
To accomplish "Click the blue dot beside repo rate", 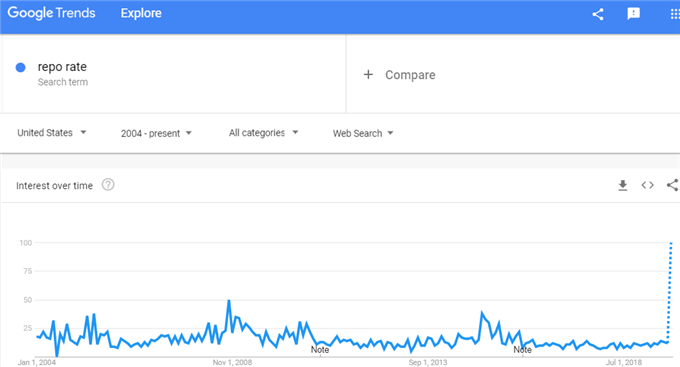I will pyautogui.click(x=20, y=67).
